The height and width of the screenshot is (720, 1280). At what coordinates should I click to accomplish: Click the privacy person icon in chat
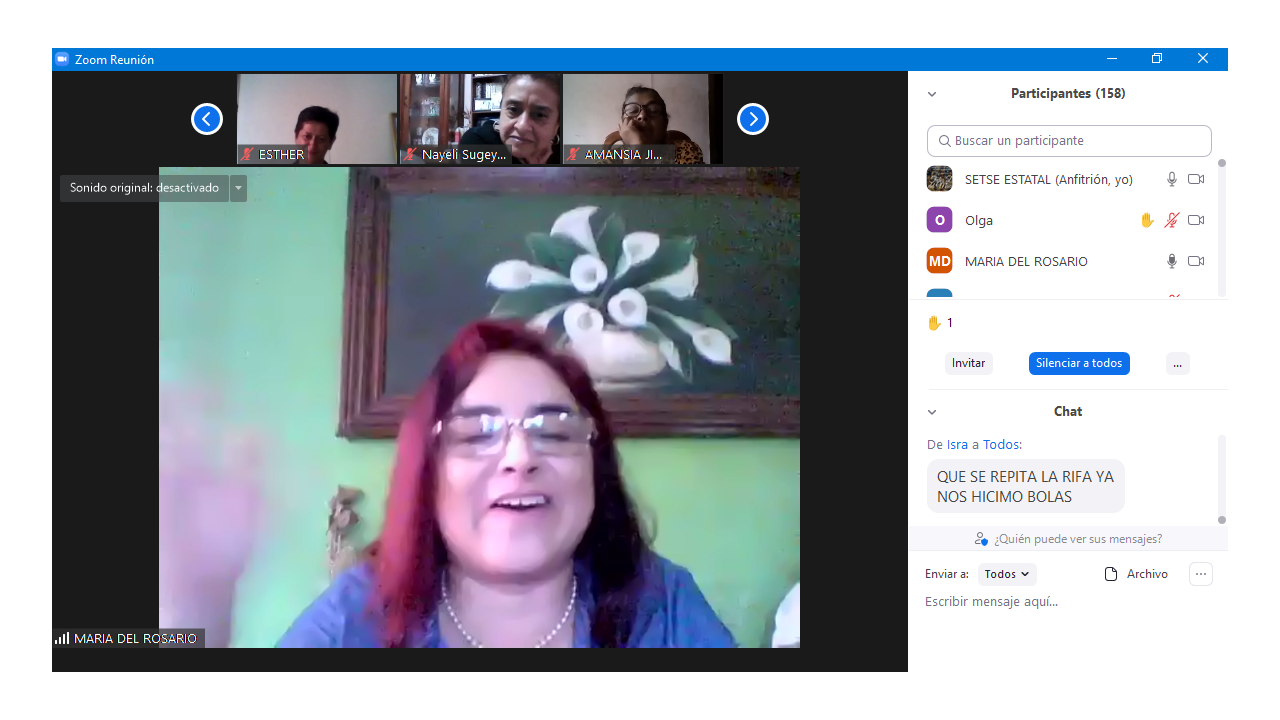pyautogui.click(x=981, y=539)
